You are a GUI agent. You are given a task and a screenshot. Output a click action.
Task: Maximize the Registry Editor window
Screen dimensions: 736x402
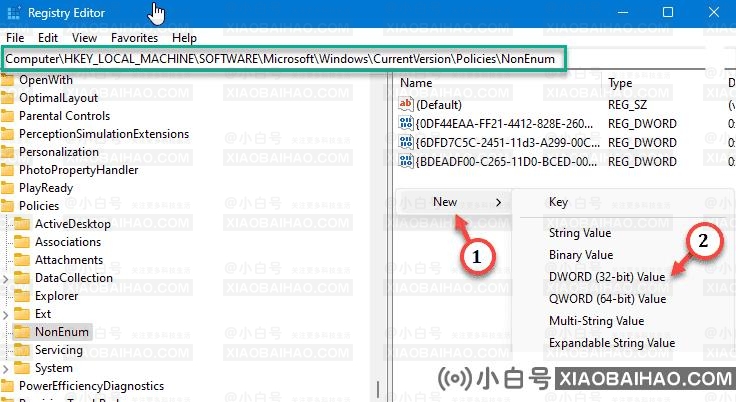[667, 12]
